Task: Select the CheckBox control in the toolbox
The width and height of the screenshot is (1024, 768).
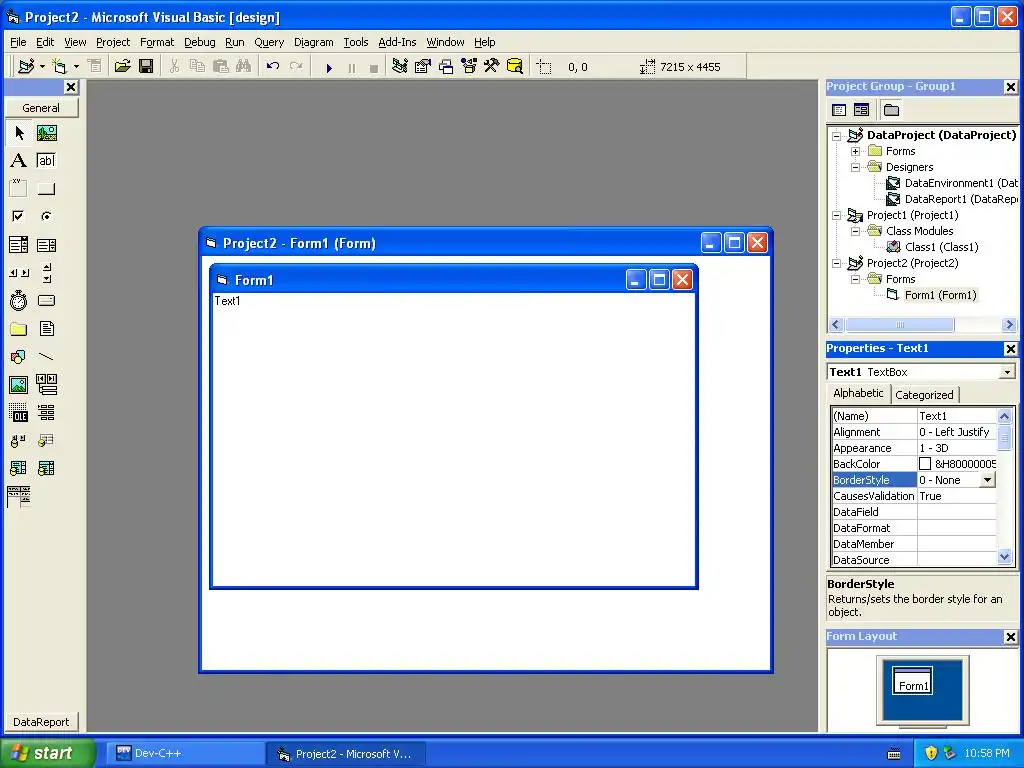Action: [x=18, y=216]
